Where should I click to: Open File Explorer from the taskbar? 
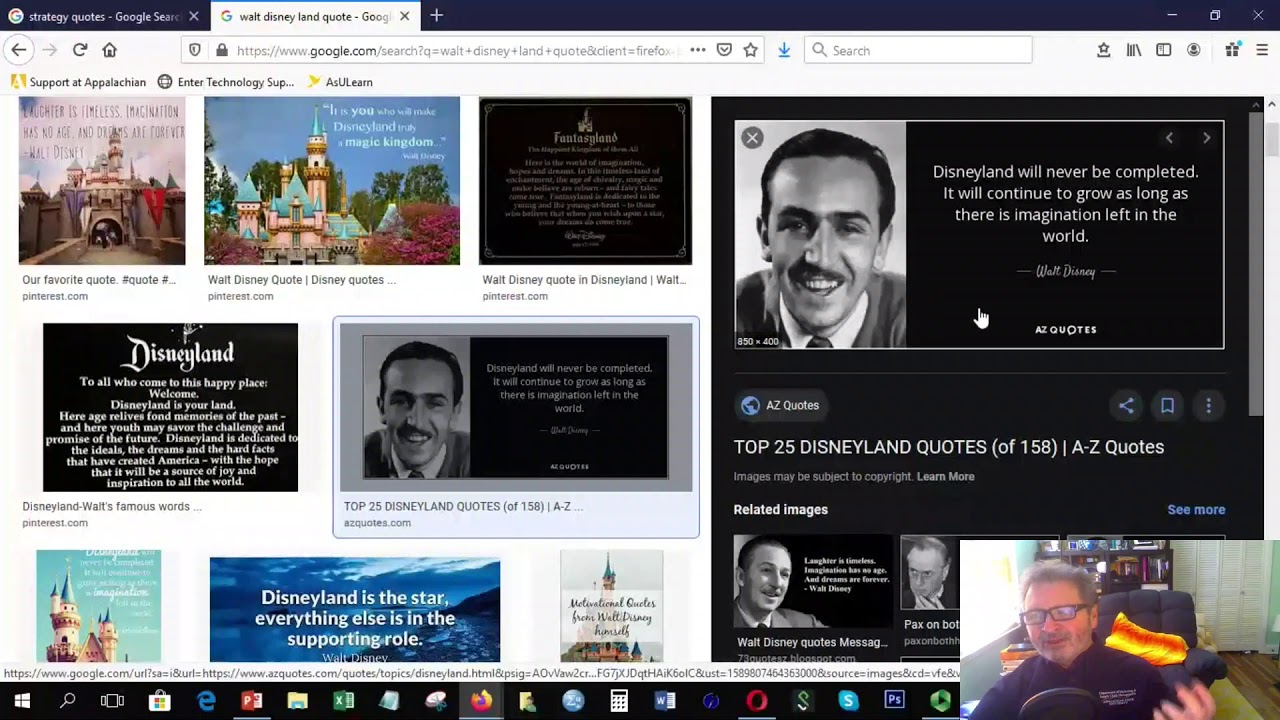pos(298,701)
